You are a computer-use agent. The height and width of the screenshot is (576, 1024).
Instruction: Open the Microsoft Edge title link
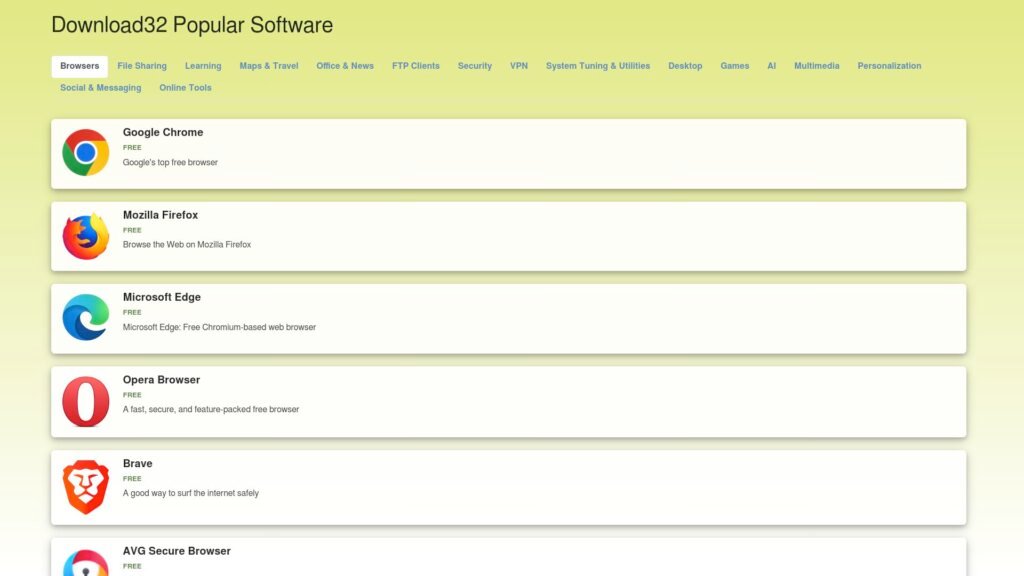pos(161,297)
